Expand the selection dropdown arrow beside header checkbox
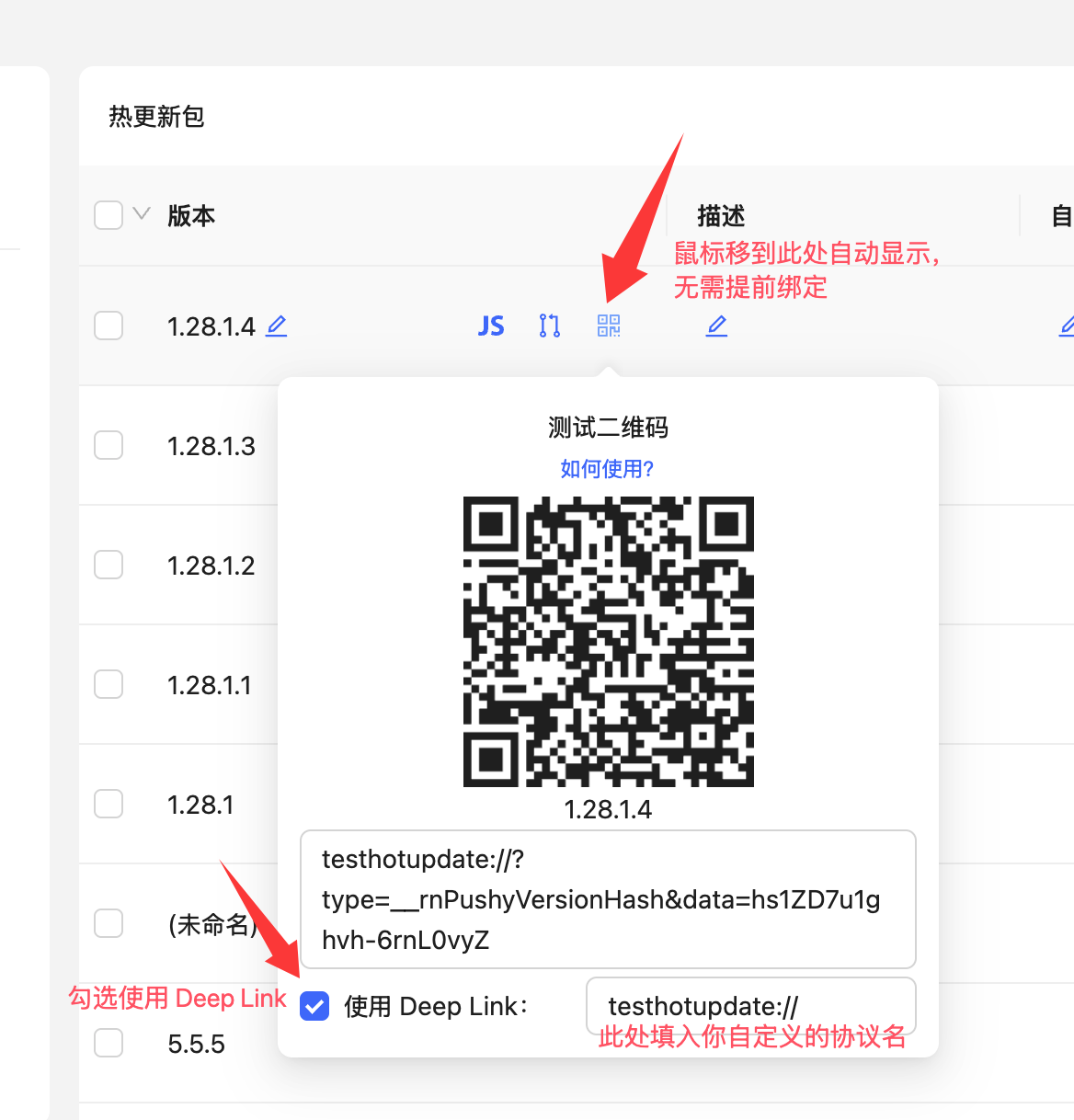This screenshot has height=1120, width=1074. pos(142,214)
